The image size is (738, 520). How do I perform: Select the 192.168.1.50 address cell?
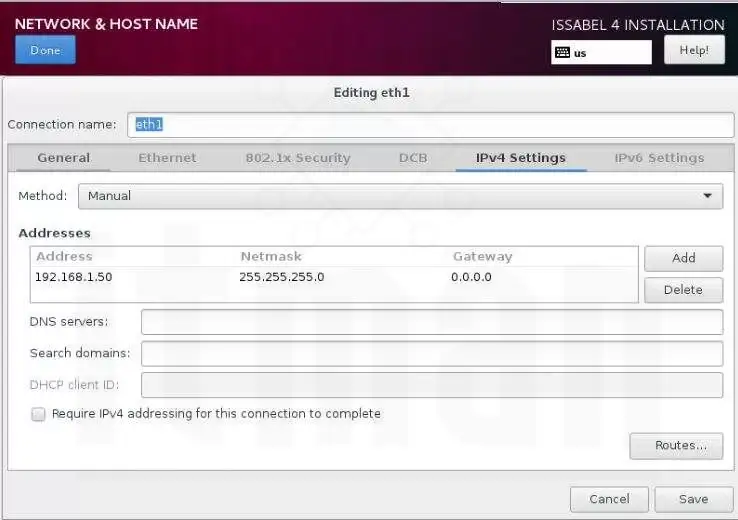pyautogui.click(x=74, y=277)
